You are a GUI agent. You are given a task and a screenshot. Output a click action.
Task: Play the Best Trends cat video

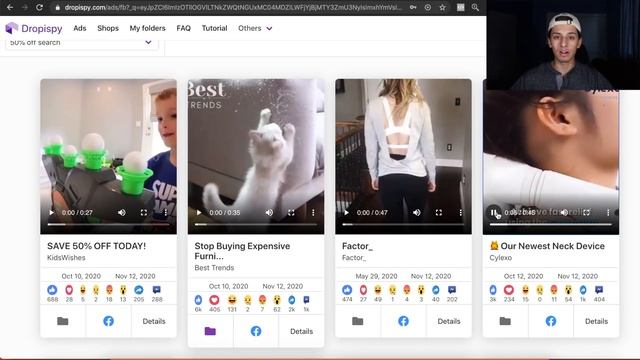pos(199,213)
